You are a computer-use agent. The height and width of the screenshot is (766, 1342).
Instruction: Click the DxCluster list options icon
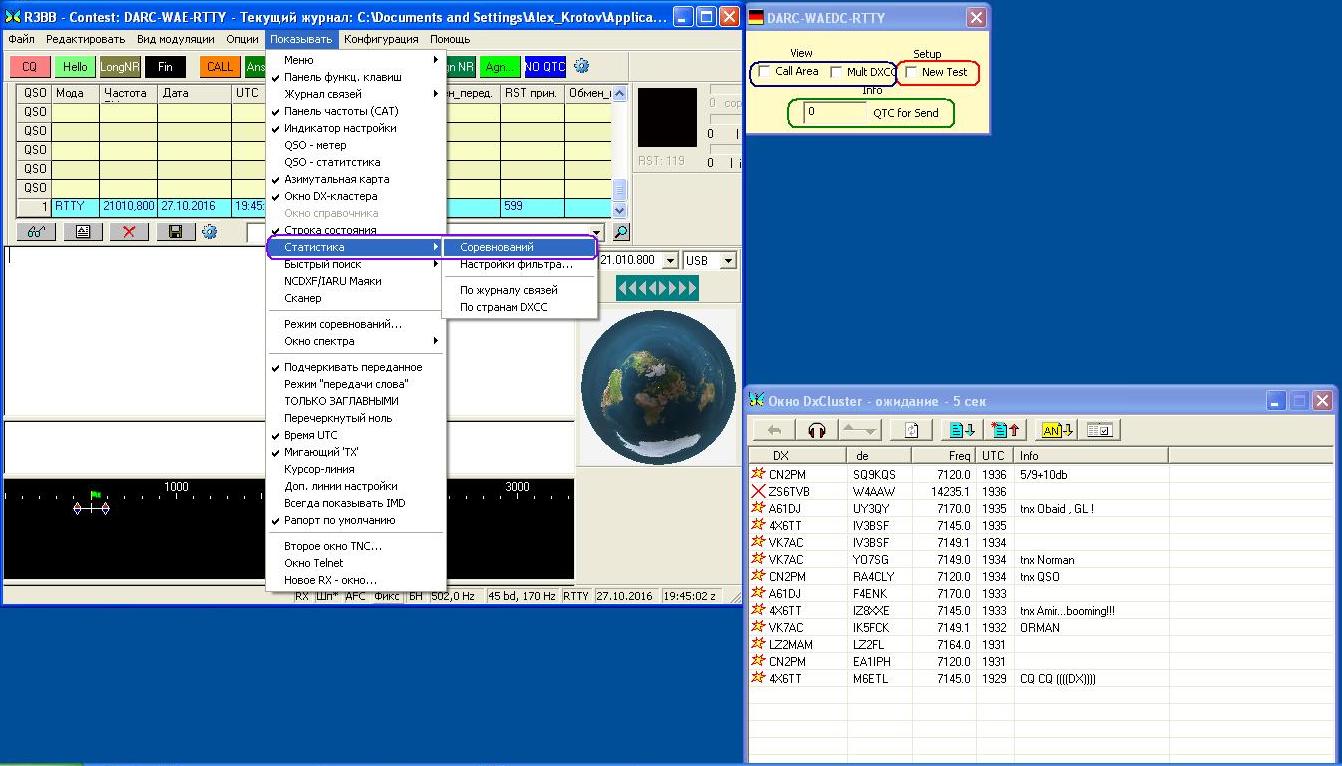coord(1099,430)
